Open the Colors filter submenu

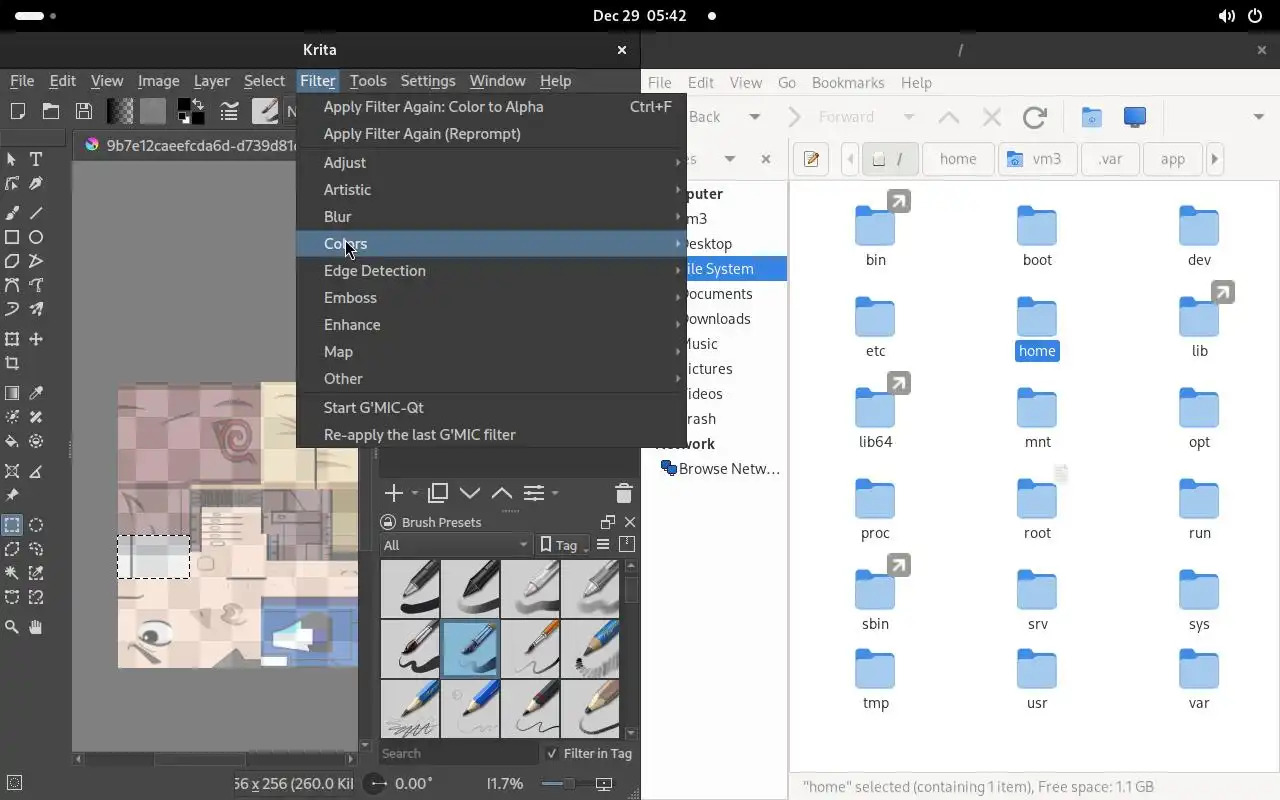click(491, 243)
